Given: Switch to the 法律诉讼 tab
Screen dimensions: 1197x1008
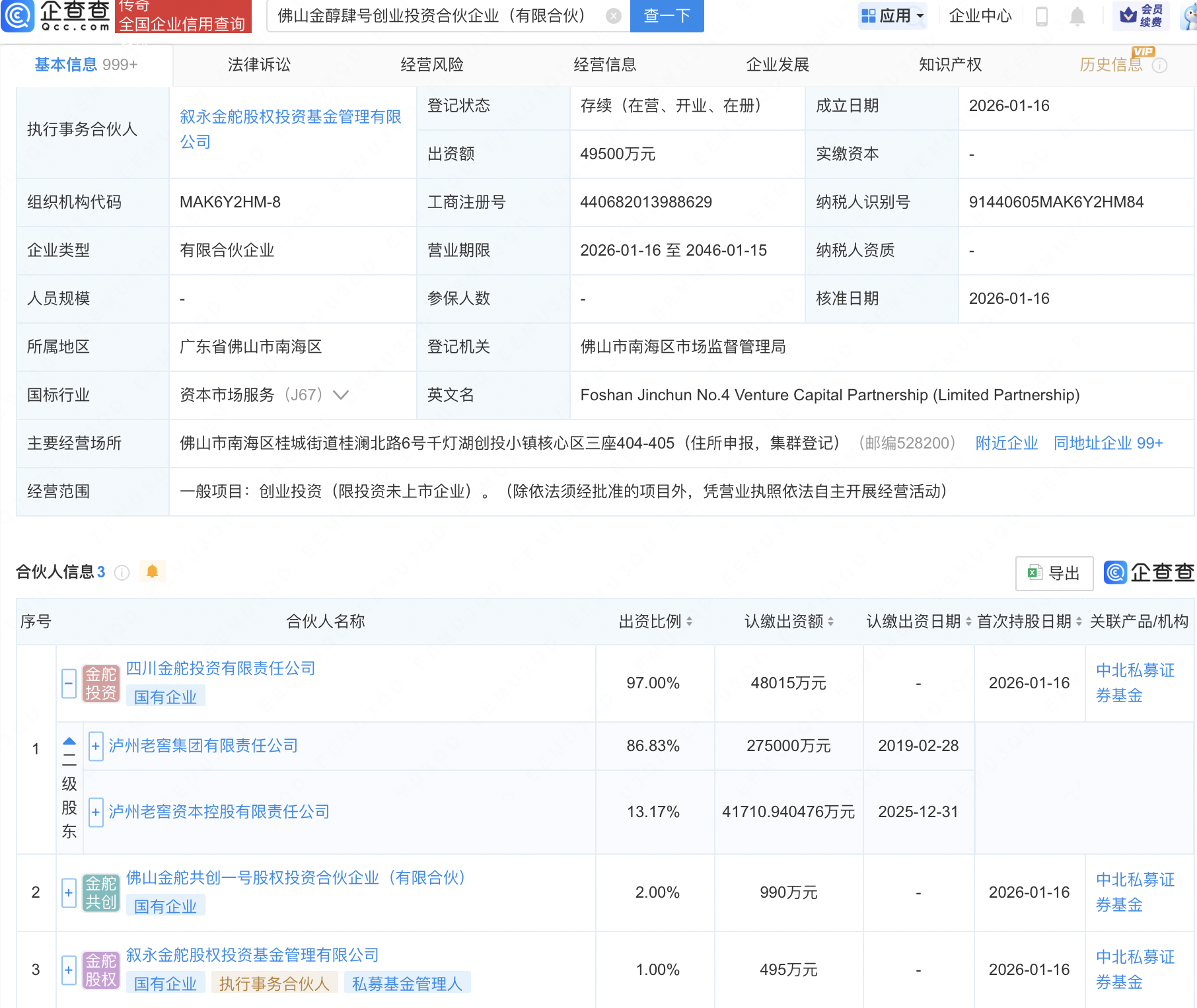Looking at the screenshot, I should [259, 65].
